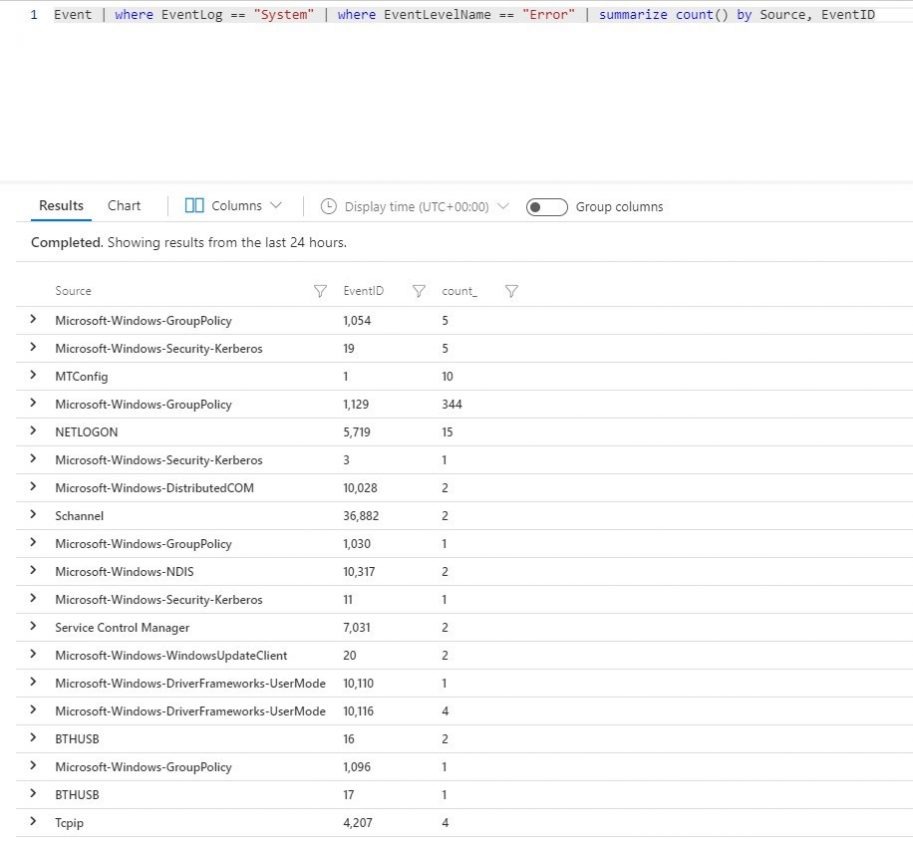Expand the first Microsoft-Windows-GroupPolicy row
The image size is (913, 846).
[33, 319]
